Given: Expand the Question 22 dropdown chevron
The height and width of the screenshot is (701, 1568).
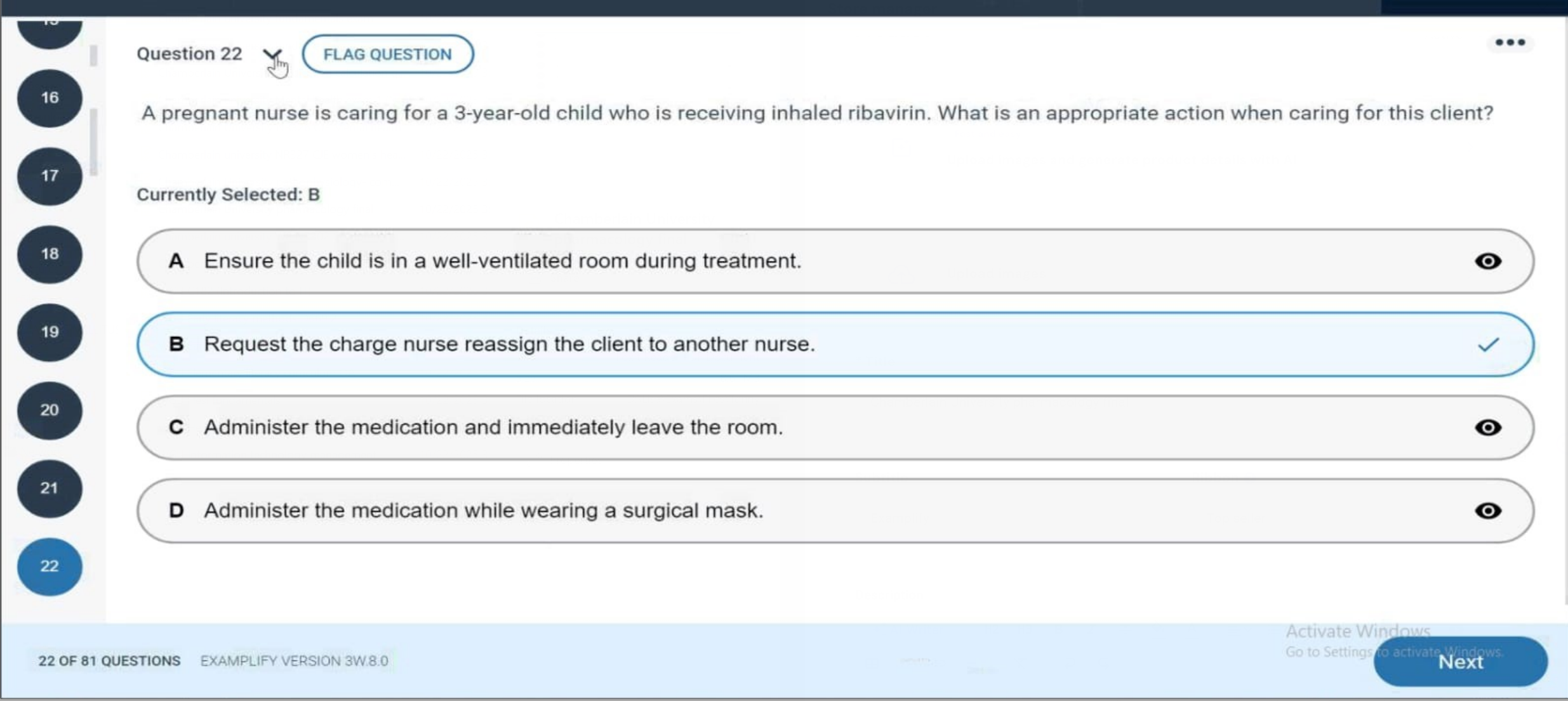Looking at the screenshot, I should pyautogui.click(x=272, y=55).
